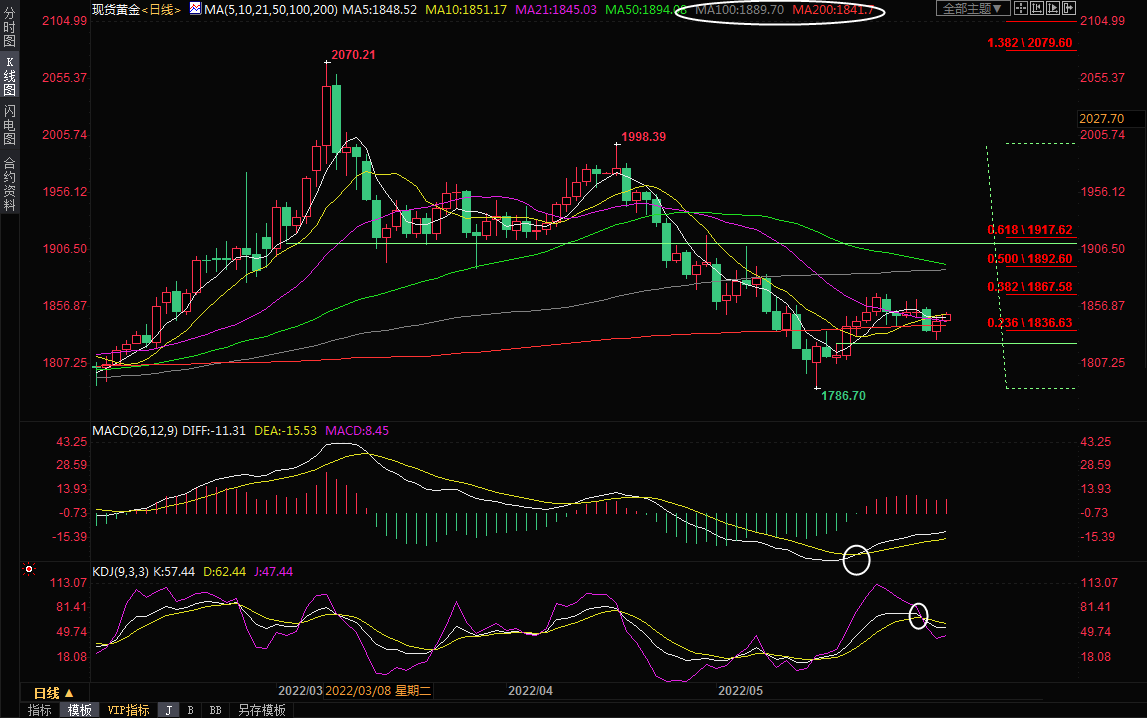Click the VIP指标 button
The height and width of the screenshot is (718, 1147).
click(x=129, y=710)
